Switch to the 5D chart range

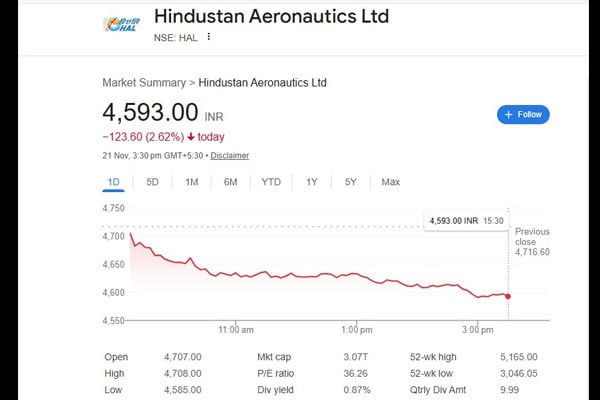coord(153,182)
